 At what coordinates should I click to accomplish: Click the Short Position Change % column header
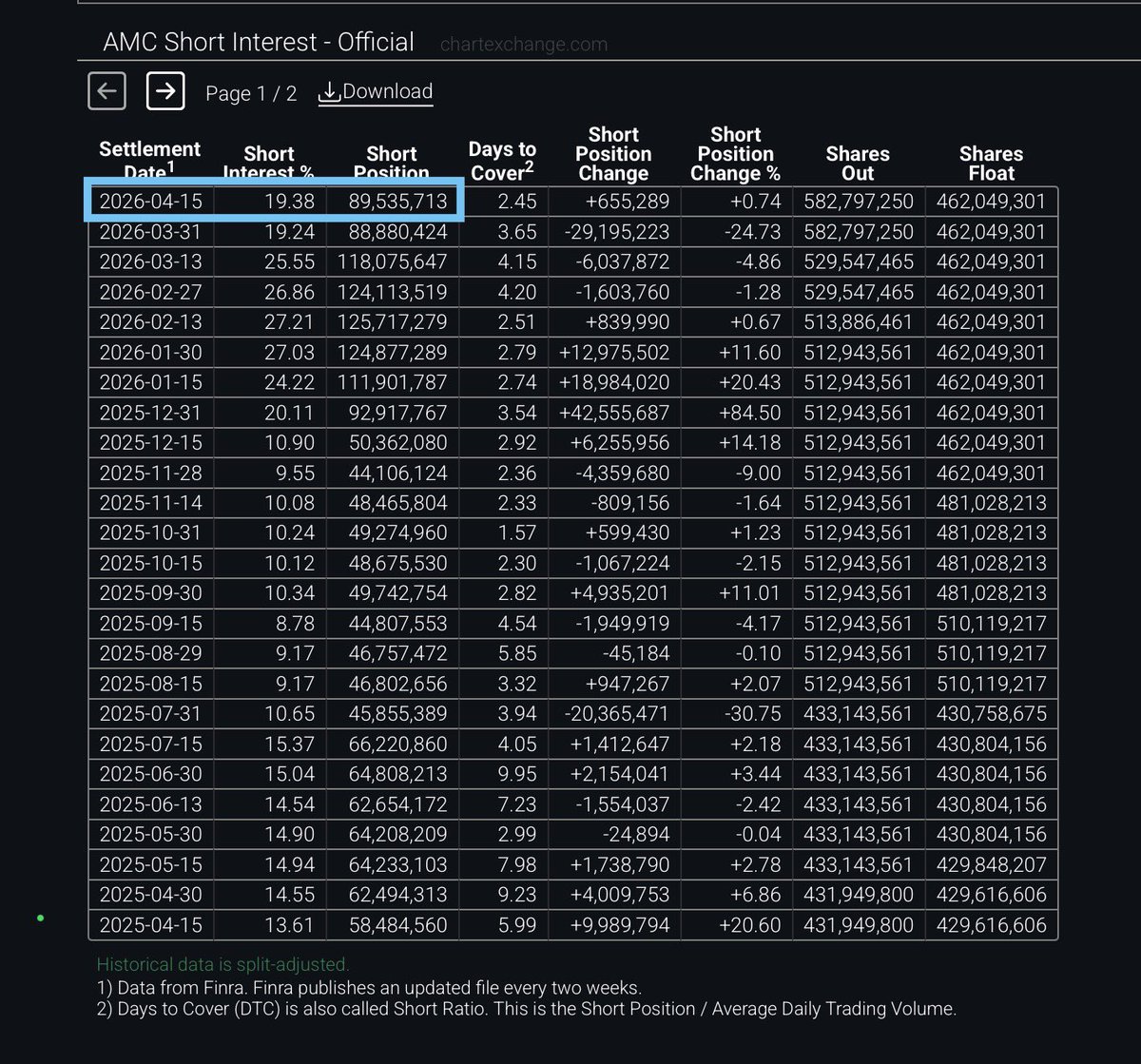[x=735, y=154]
